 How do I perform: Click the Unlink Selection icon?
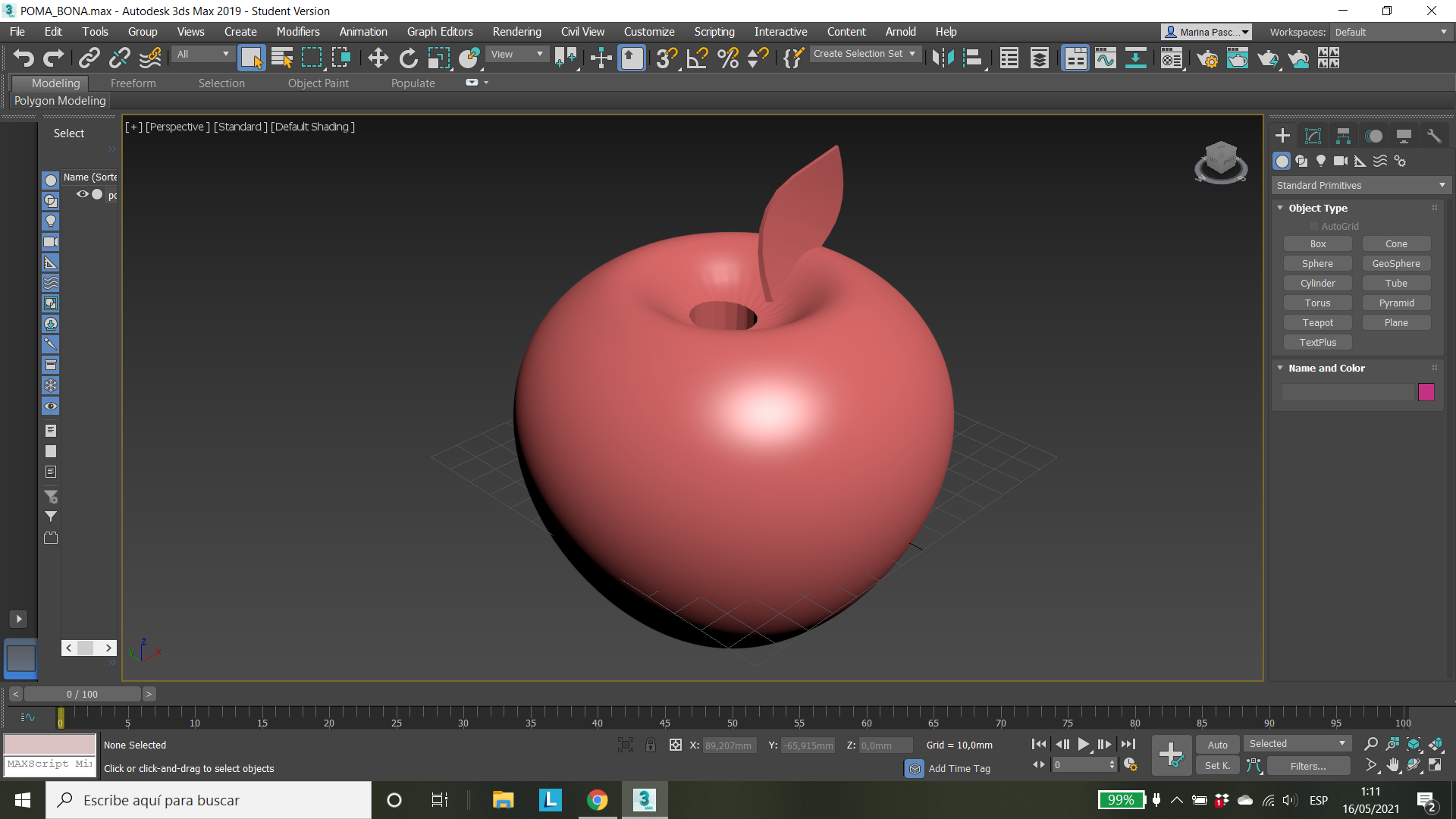[119, 58]
